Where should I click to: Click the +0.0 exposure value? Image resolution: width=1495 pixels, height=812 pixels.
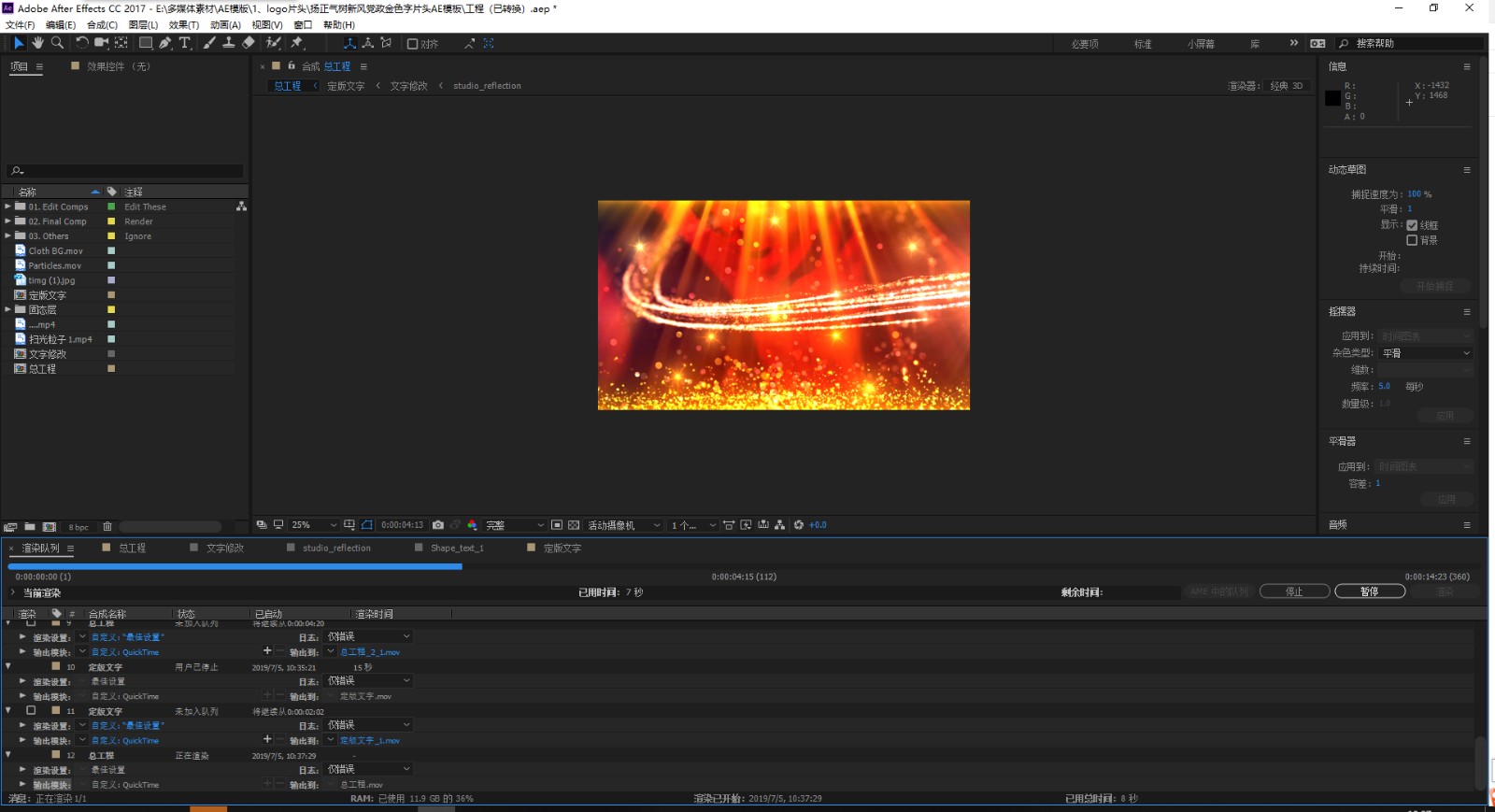(x=818, y=525)
